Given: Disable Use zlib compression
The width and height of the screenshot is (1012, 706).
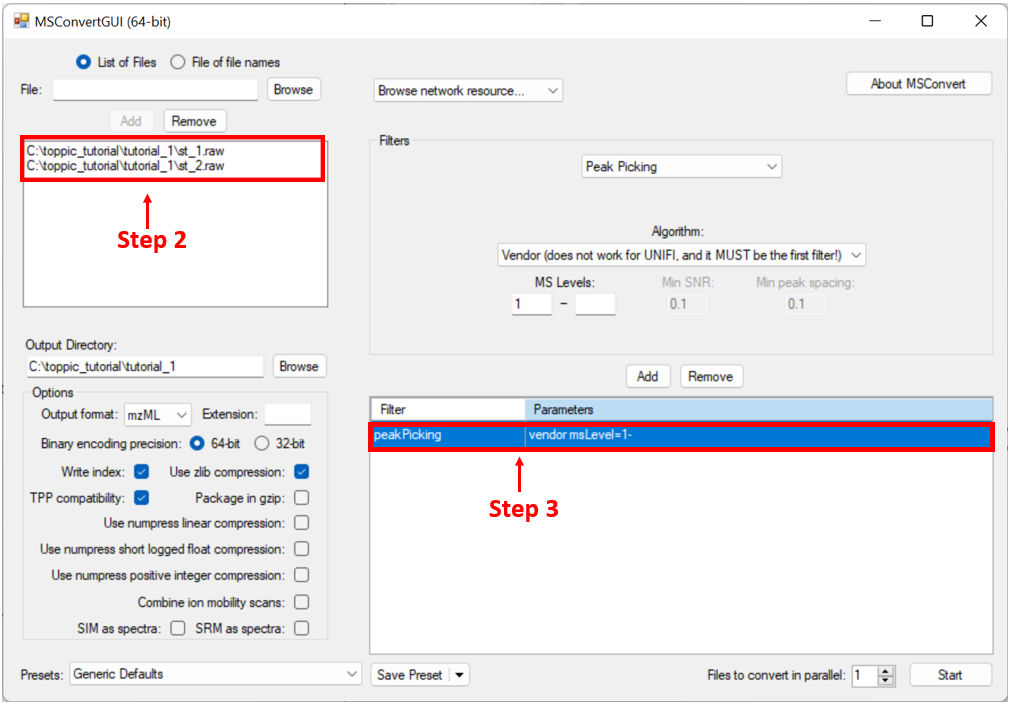Looking at the screenshot, I should (x=301, y=472).
